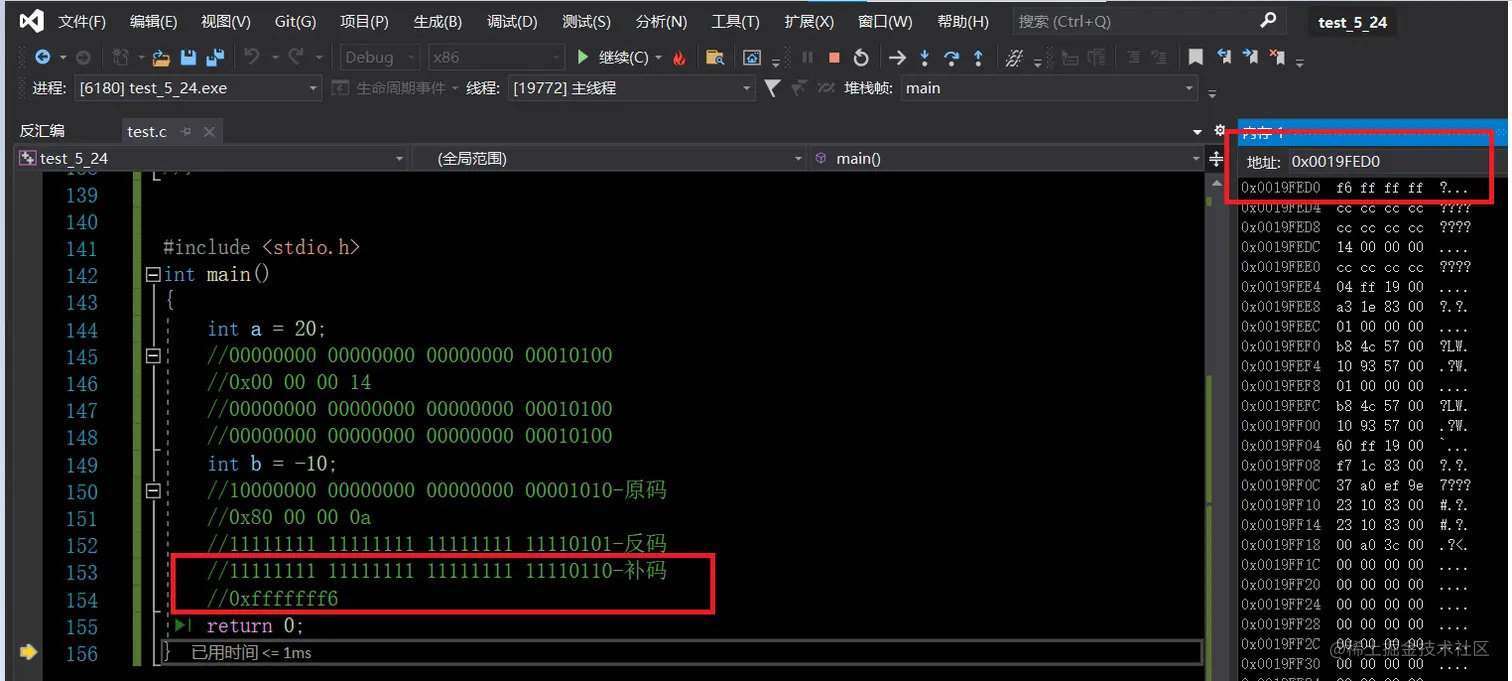
Task: Open the process [6180] test_5_24.exe dropdown
Action: click(198, 88)
